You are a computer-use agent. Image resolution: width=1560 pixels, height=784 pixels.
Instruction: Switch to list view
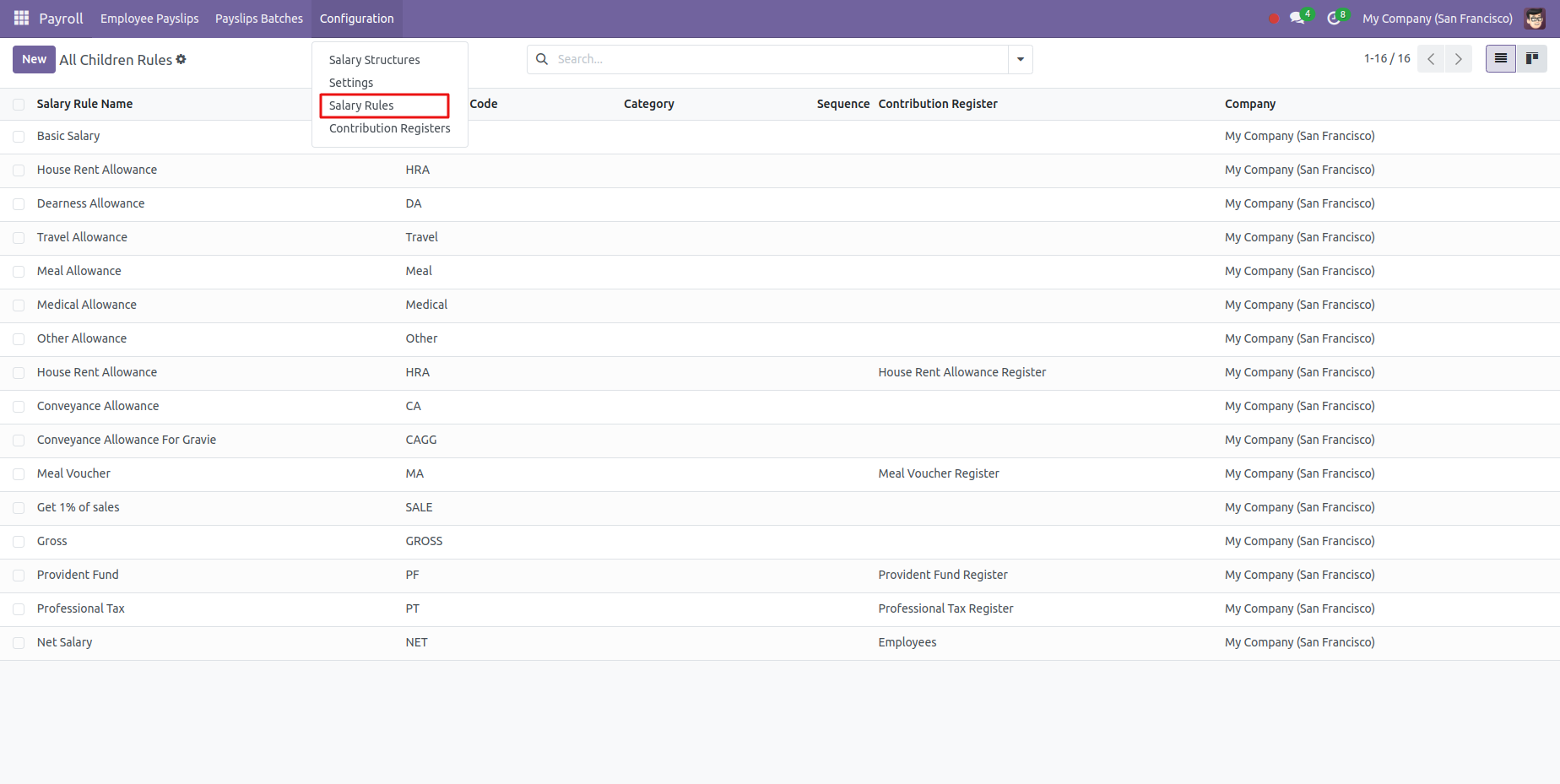click(x=1500, y=59)
